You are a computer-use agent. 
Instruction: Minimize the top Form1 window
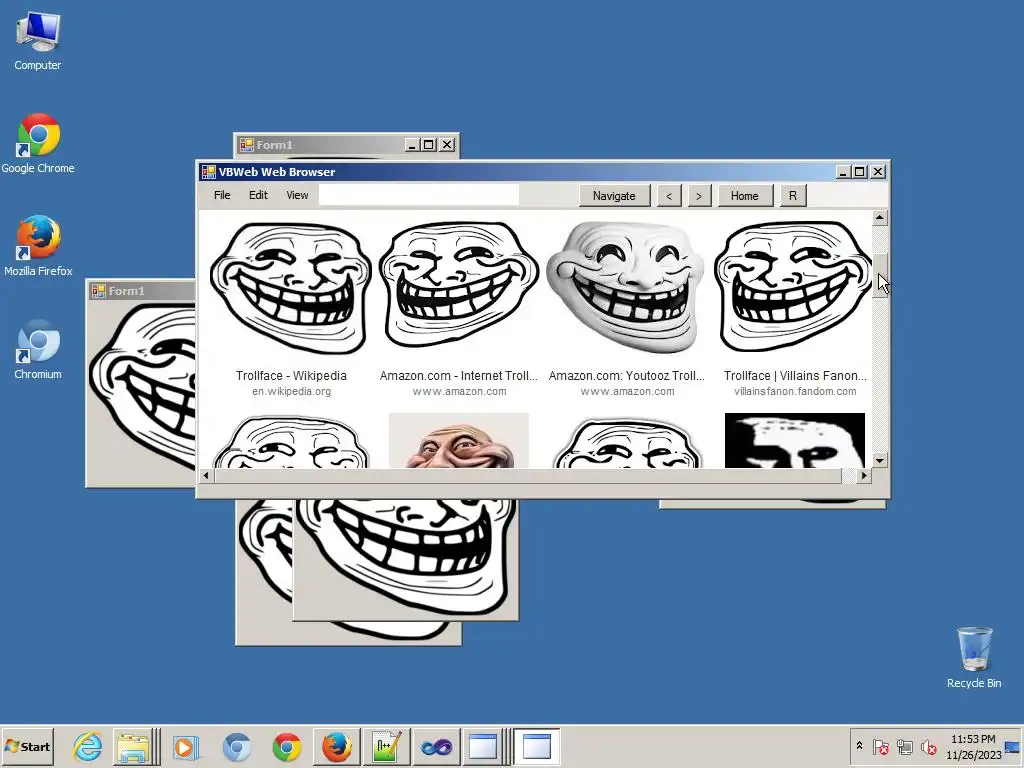(411, 144)
